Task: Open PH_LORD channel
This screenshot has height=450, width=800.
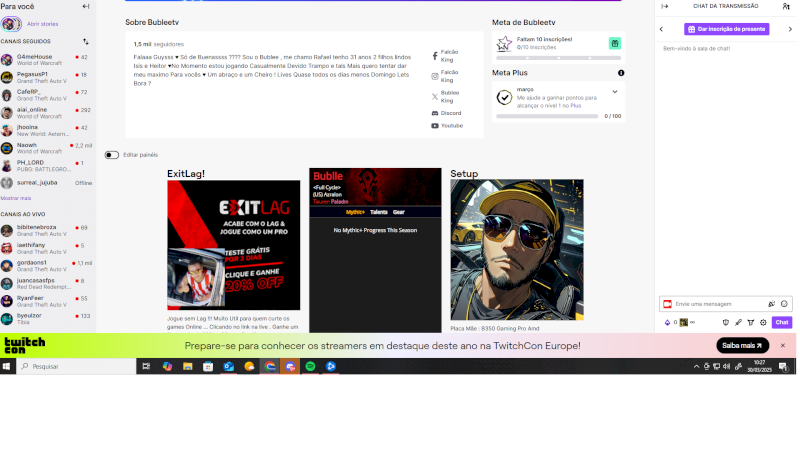Action: coord(47,165)
